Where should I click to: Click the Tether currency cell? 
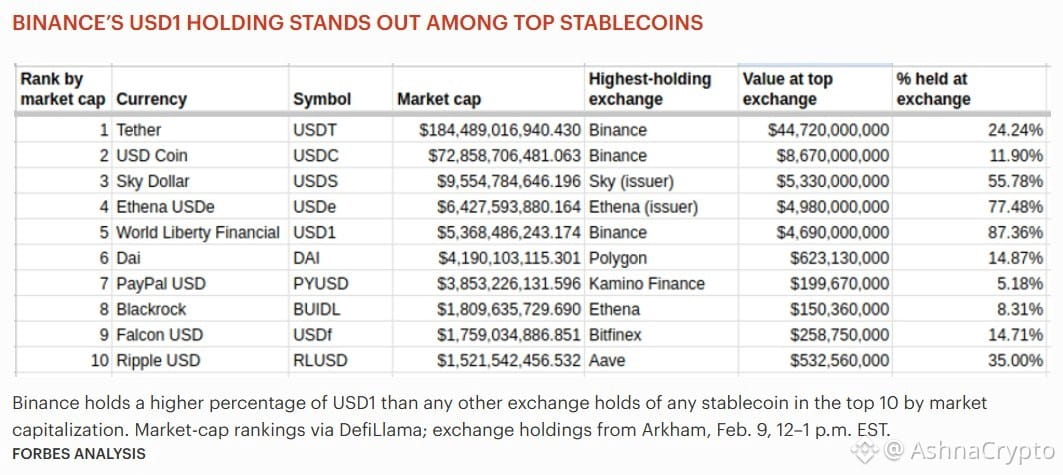click(x=139, y=129)
